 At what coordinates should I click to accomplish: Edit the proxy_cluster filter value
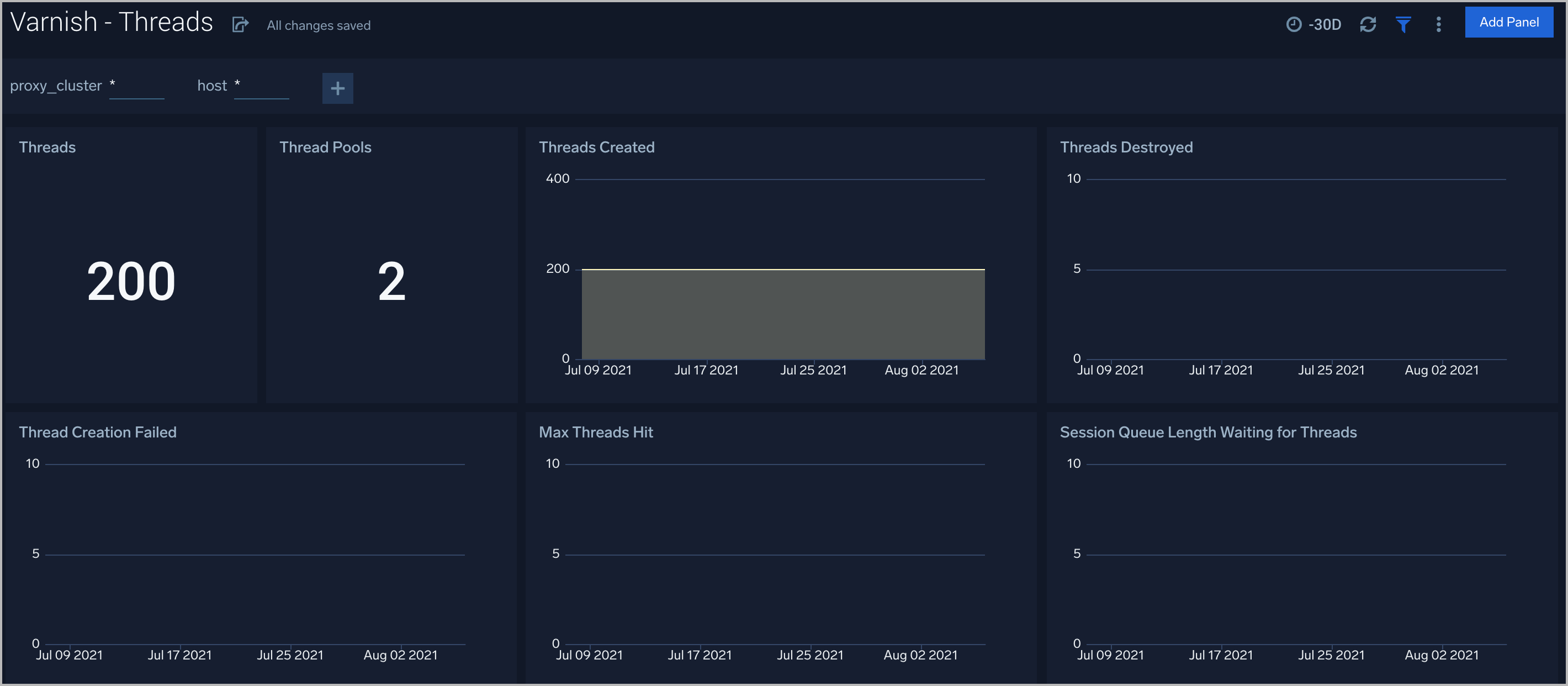click(136, 86)
